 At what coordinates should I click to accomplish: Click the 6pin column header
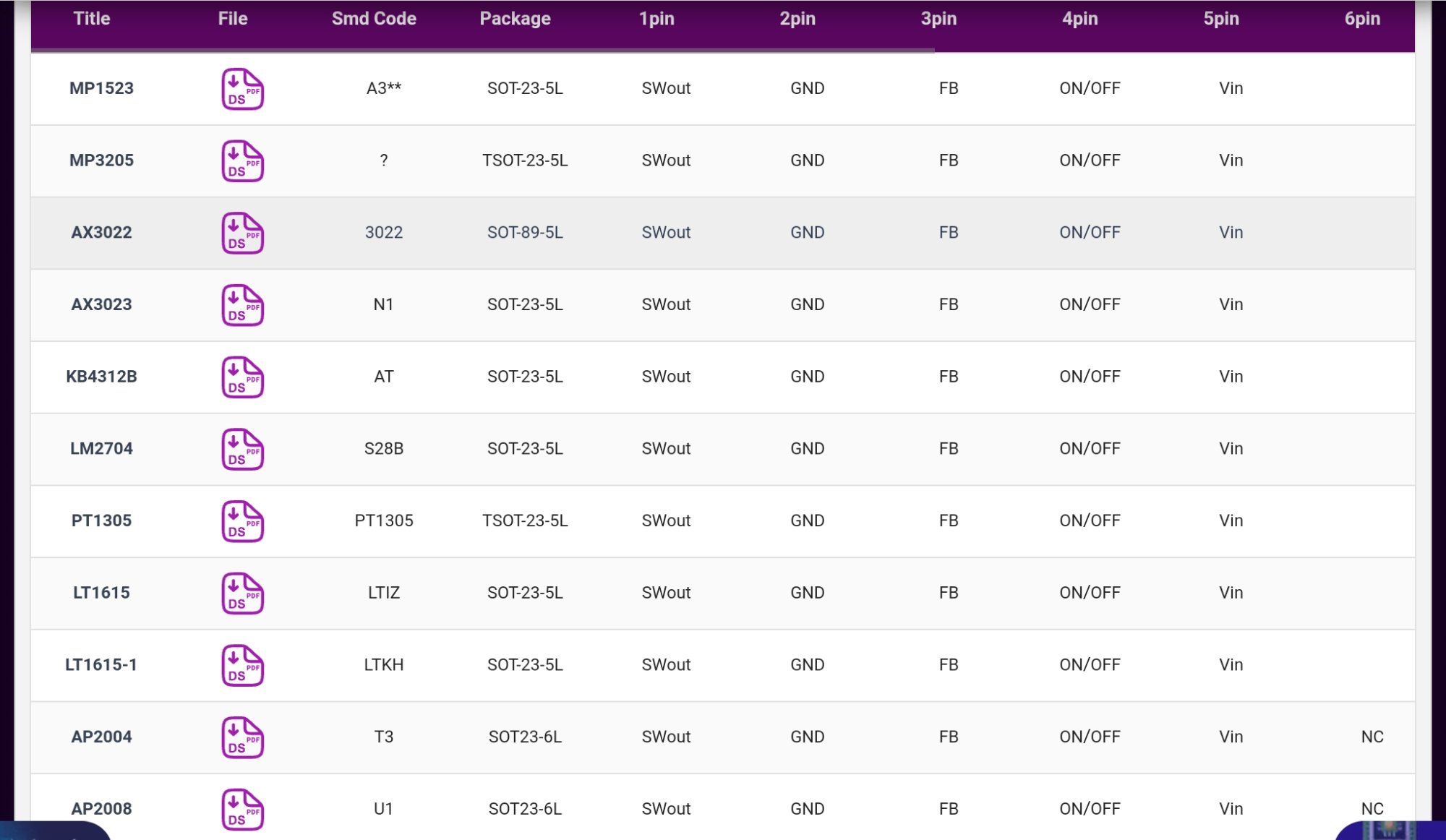tap(1361, 19)
